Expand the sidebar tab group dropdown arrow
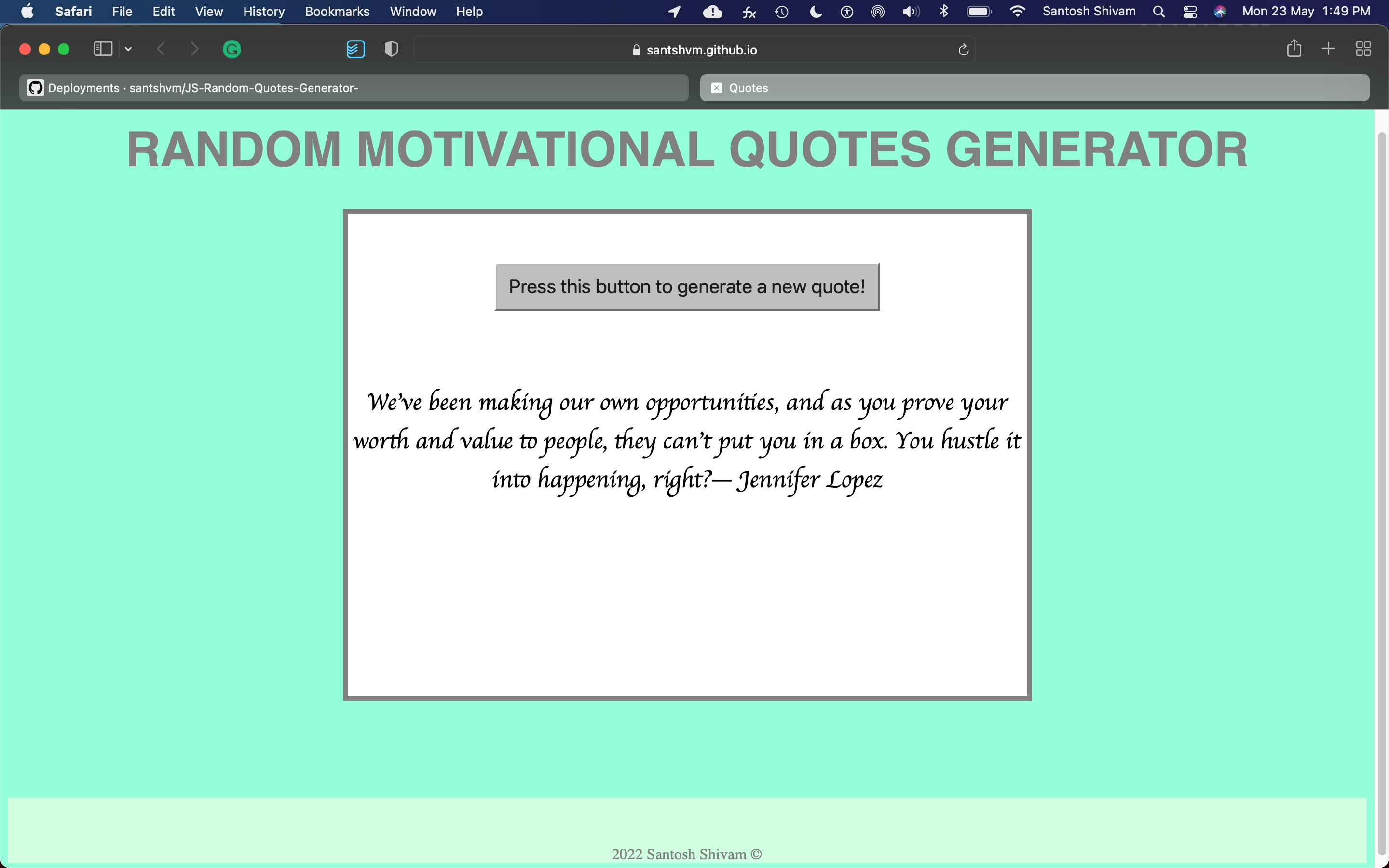1389x868 pixels. [x=129, y=49]
